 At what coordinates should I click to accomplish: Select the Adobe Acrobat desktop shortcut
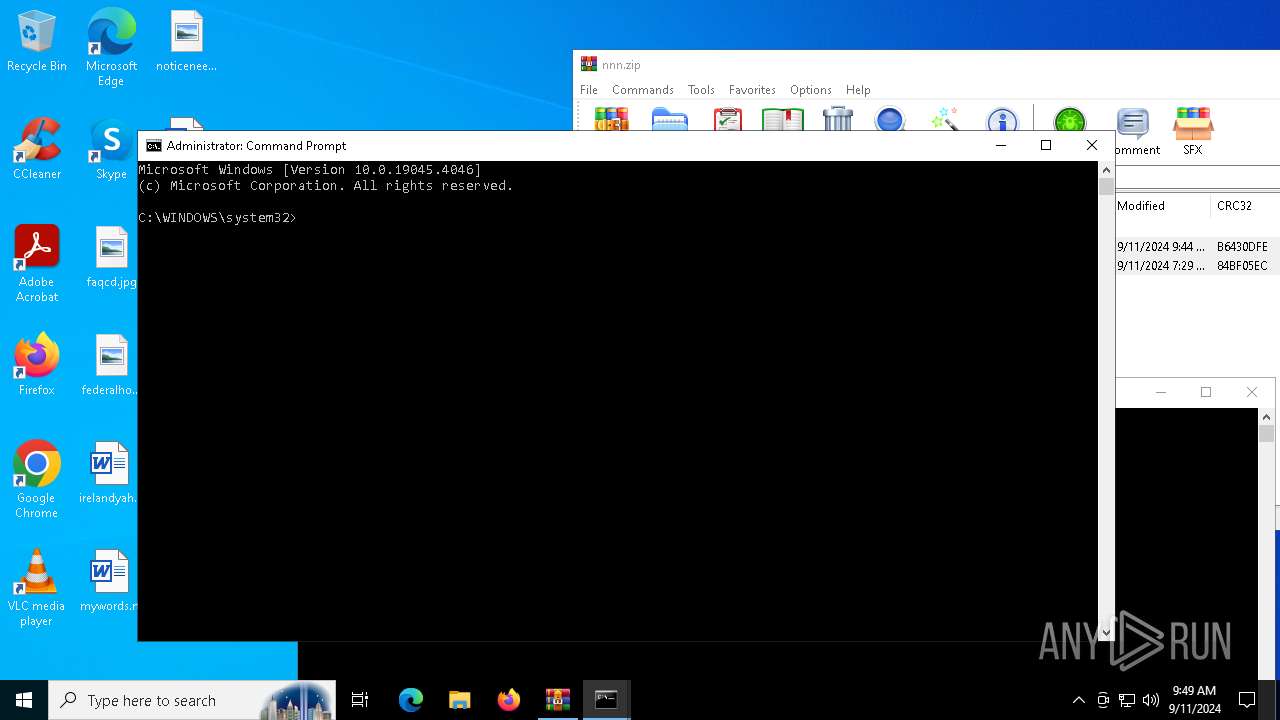pyautogui.click(x=37, y=264)
